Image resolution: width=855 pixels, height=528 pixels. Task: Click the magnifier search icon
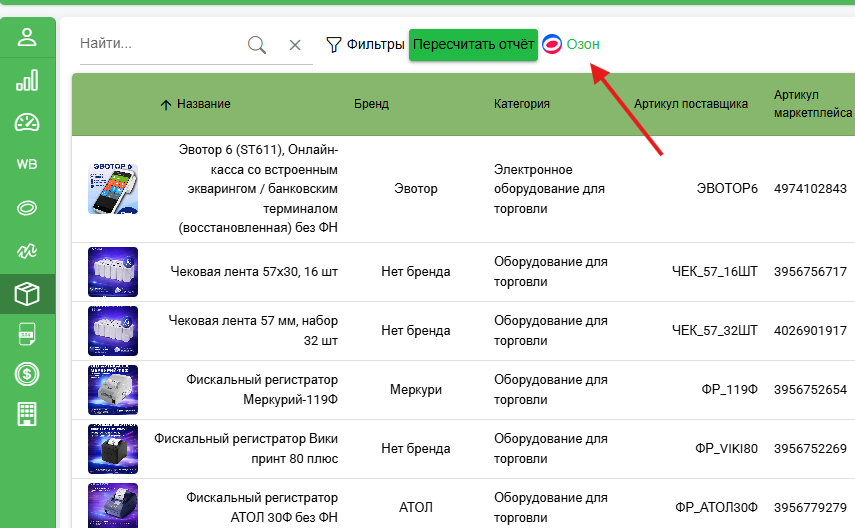[257, 45]
